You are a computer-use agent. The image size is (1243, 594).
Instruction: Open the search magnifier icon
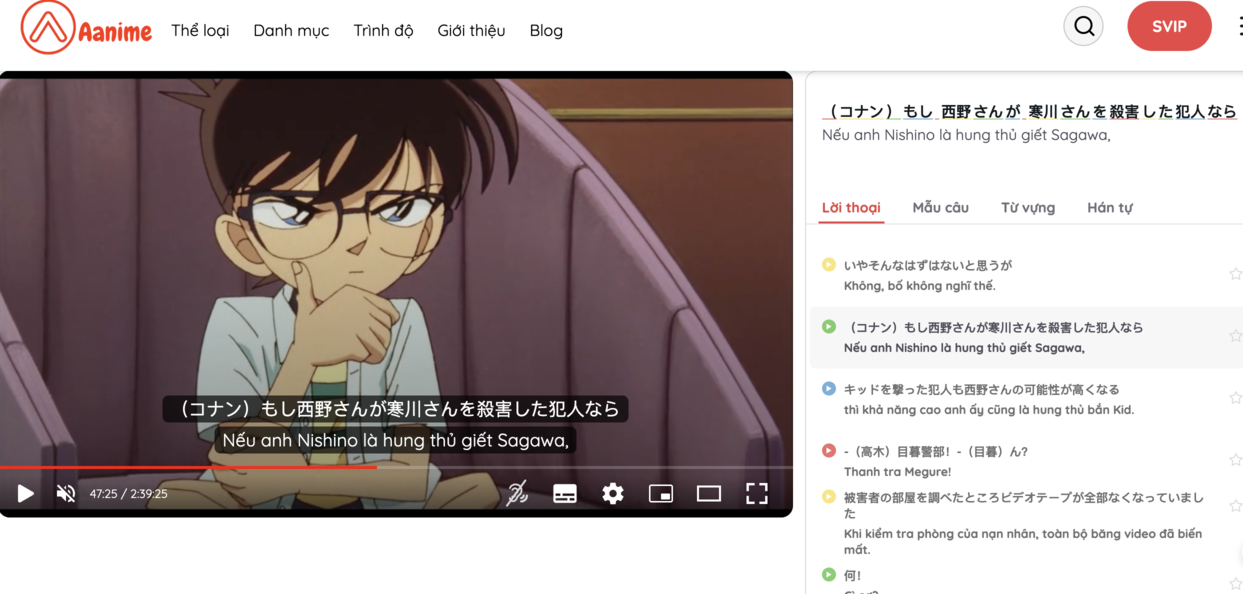click(1084, 27)
